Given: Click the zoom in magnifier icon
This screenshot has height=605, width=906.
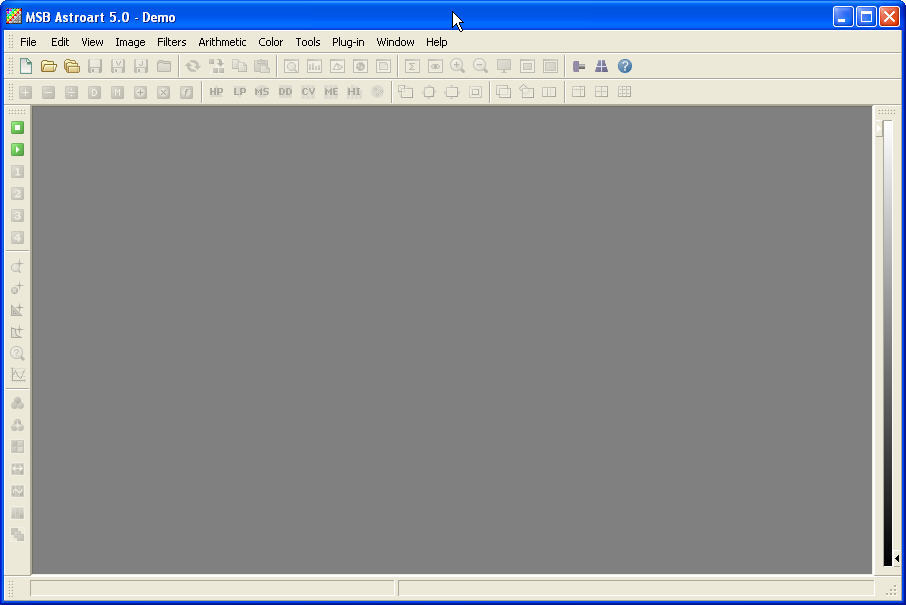Looking at the screenshot, I should tap(458, 67).
